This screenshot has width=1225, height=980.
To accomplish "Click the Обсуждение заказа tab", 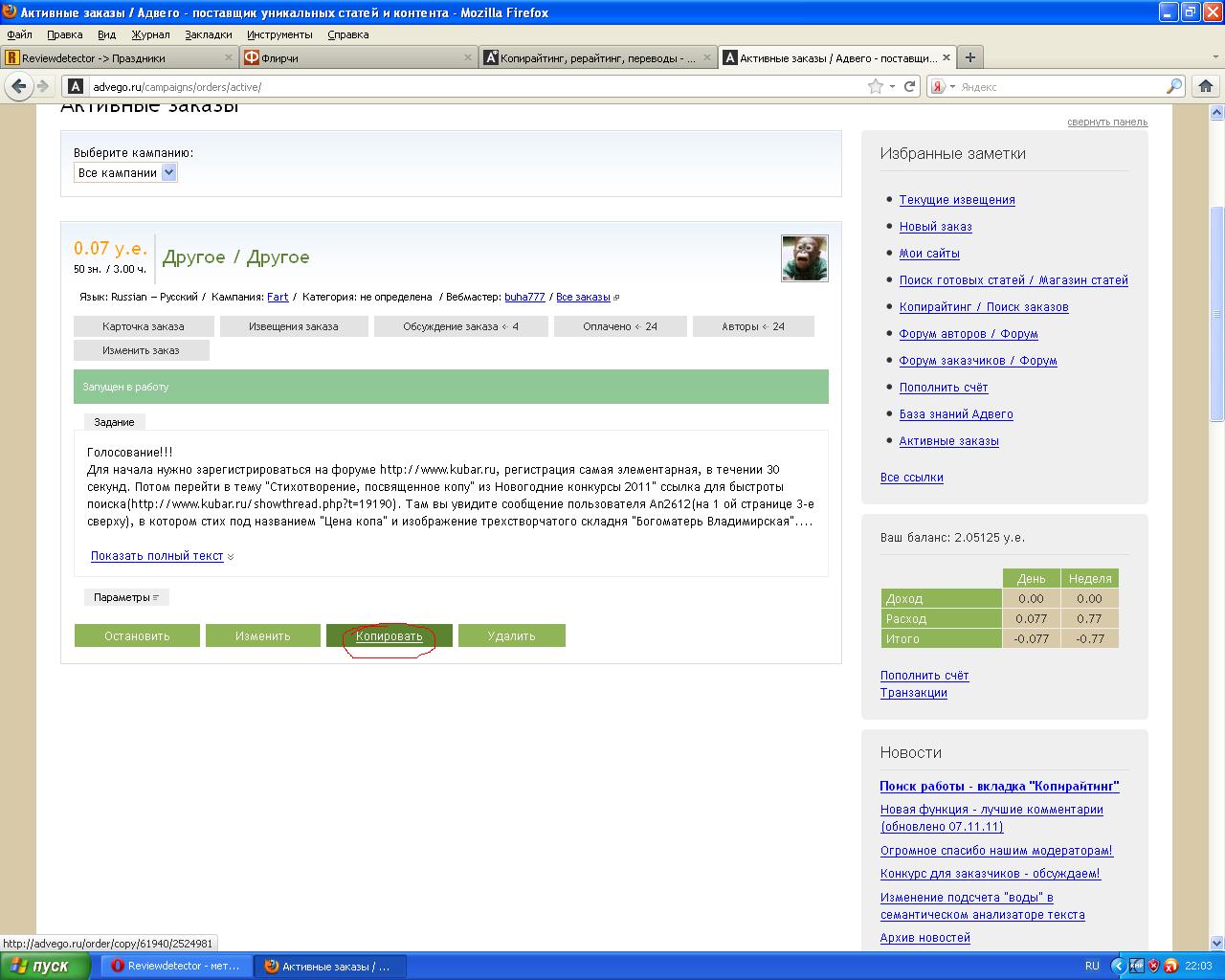I will pyautogui.click(x=461, y=326).
